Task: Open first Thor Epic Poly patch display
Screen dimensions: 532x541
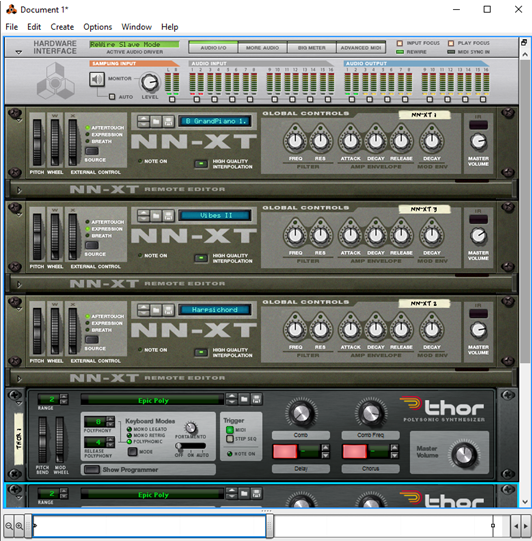Action: click(152, 400)
